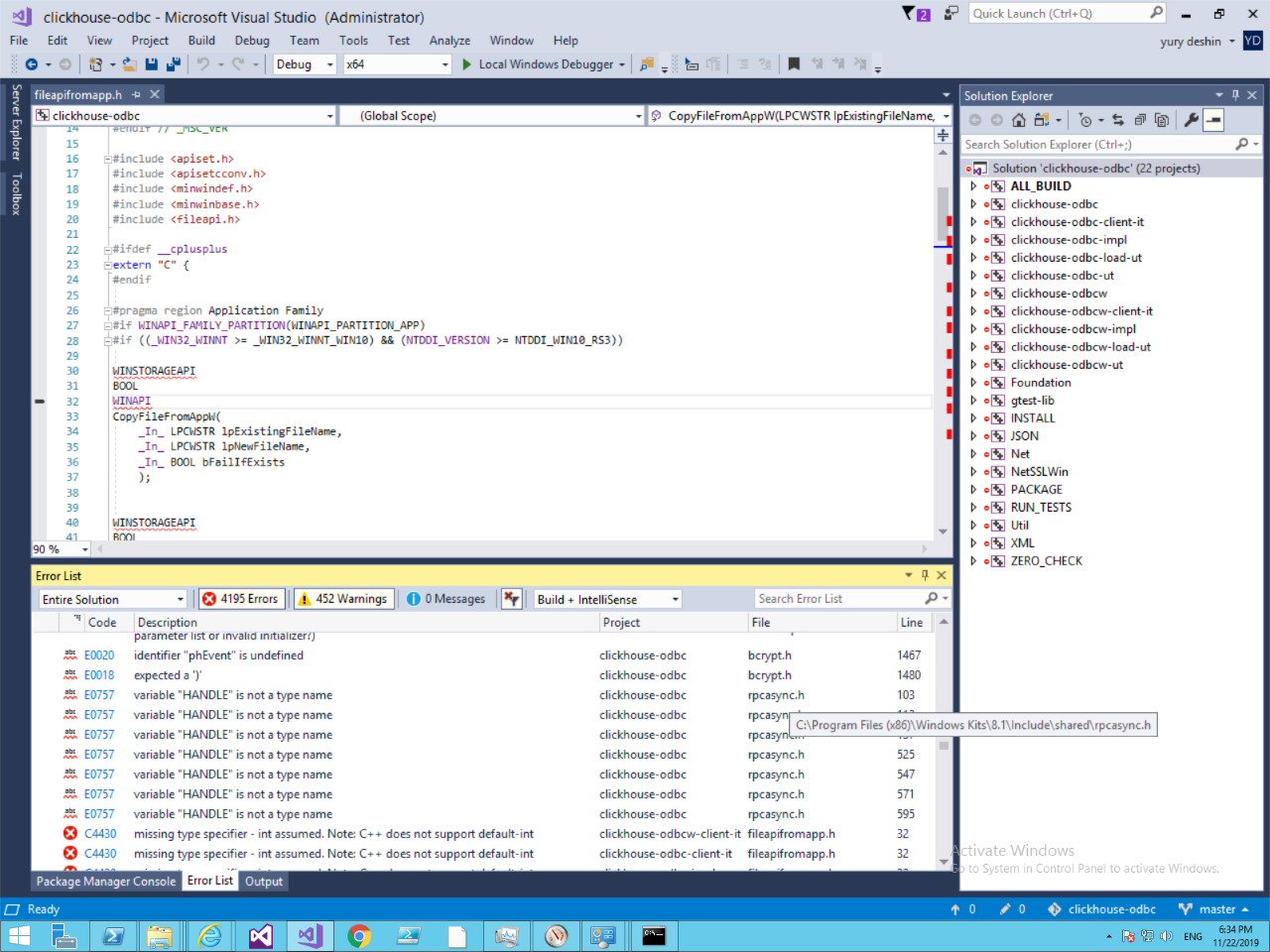The width and height of the screenshot is (1270, 952).
Task: Click inside Search Solution Explorer field
Action: click(1097, 145)
